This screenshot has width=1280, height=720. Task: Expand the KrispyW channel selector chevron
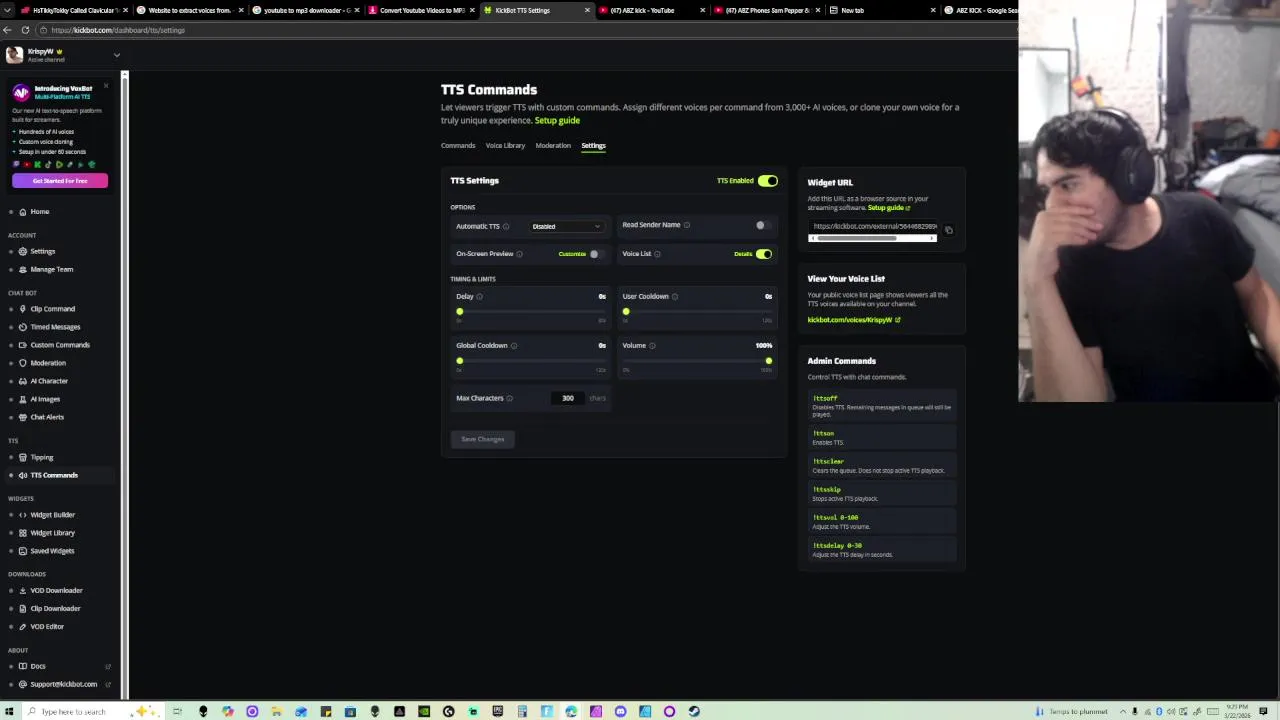[117, 55]
